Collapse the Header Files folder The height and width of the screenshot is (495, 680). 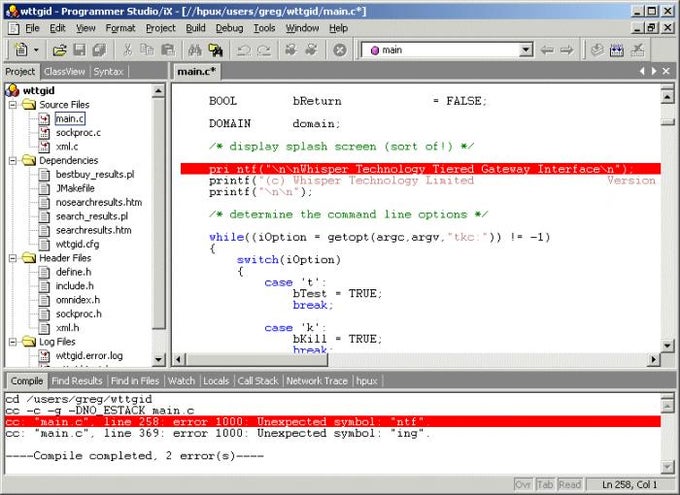coord(13,258)
